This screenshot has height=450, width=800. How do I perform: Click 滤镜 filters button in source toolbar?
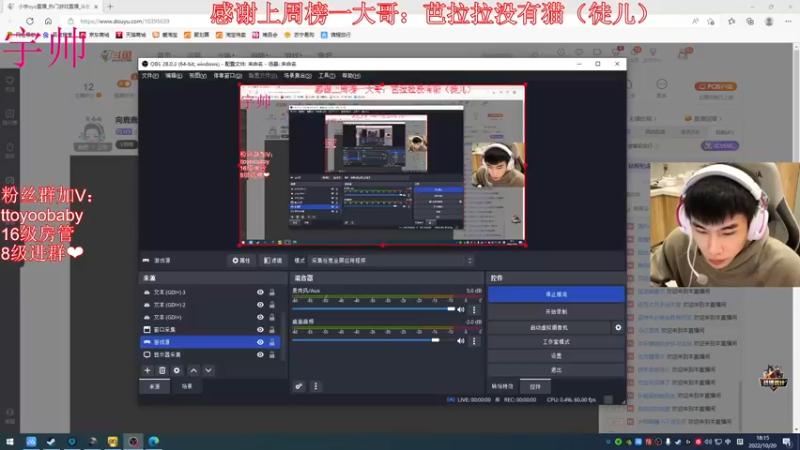pos(273,261)
